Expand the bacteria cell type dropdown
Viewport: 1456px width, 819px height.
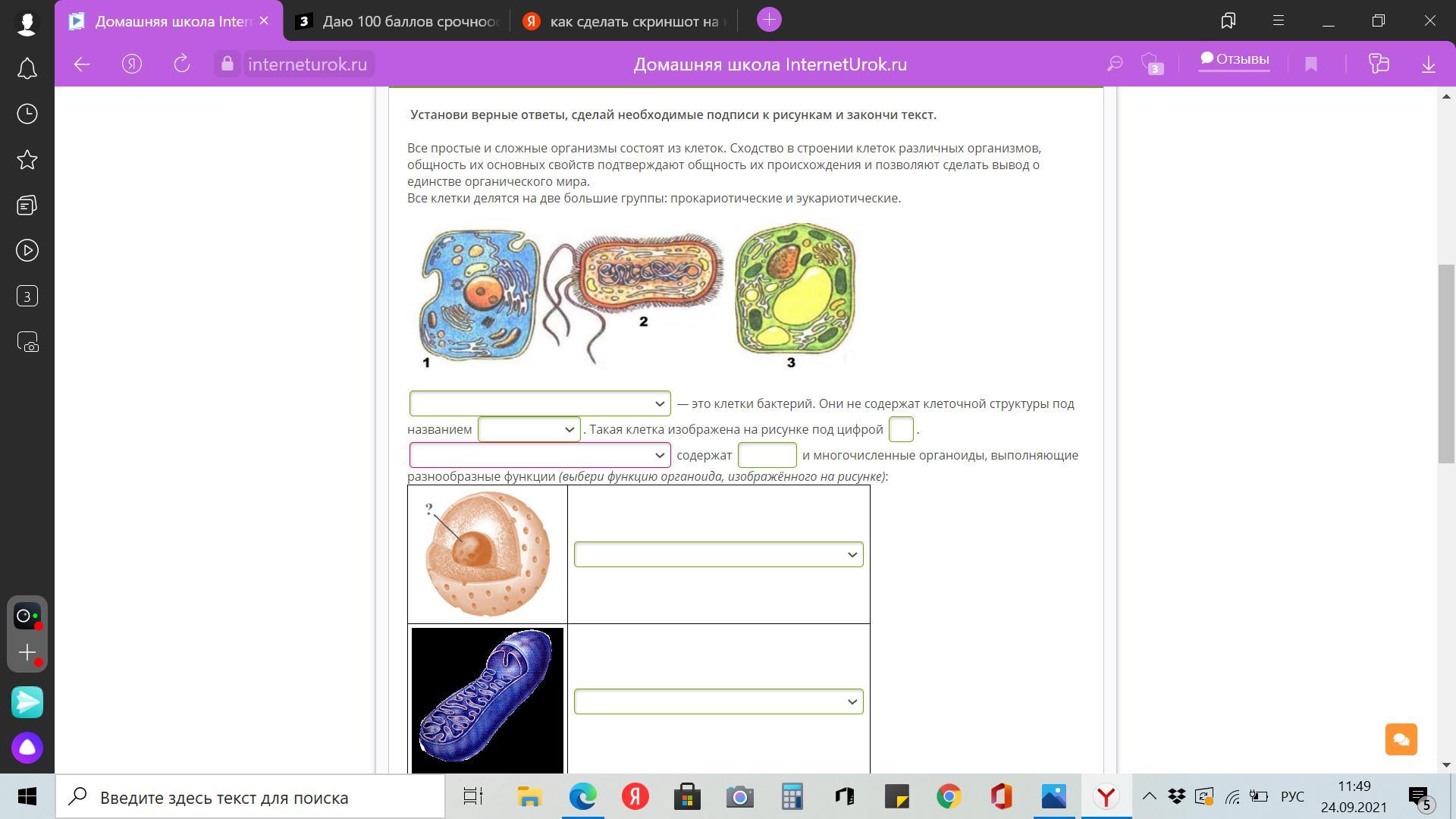tap(540, 403)
